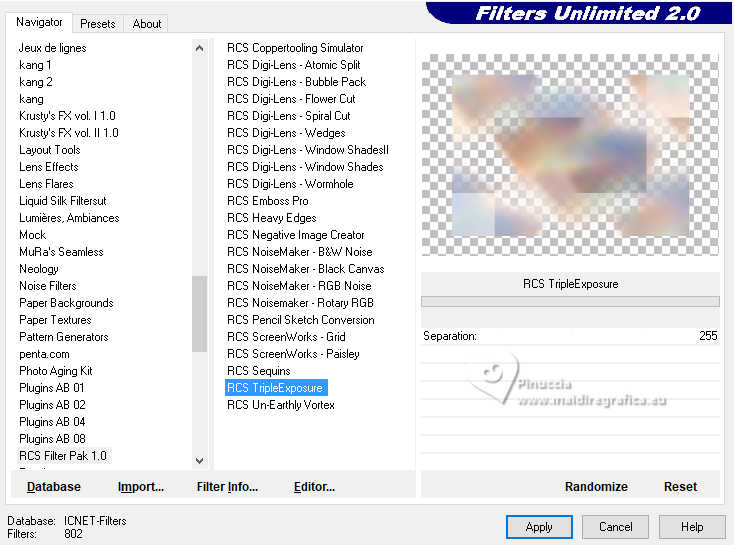This screenshot has height=545, width=734.
Task: Select Lumières, Ambiances category
Action: point(69,218)
